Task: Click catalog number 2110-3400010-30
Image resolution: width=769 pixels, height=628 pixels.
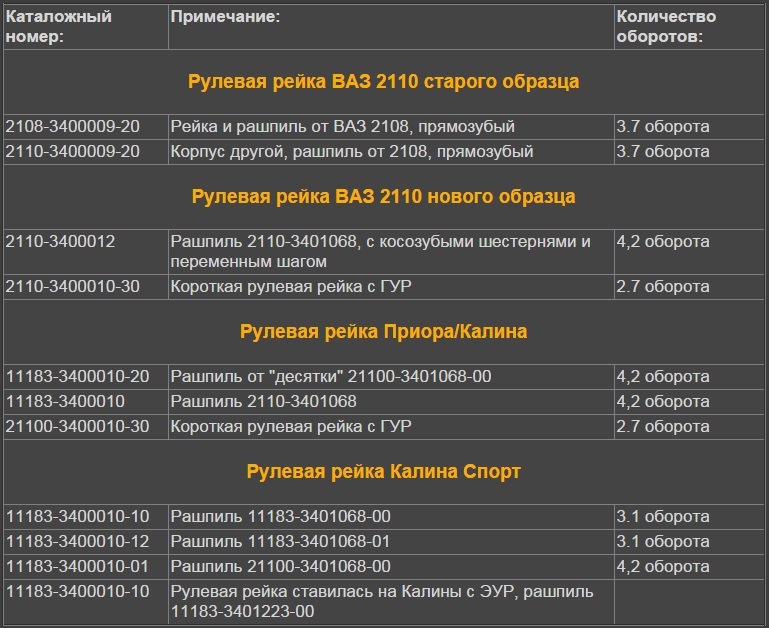Action: (x=73, y=287)
